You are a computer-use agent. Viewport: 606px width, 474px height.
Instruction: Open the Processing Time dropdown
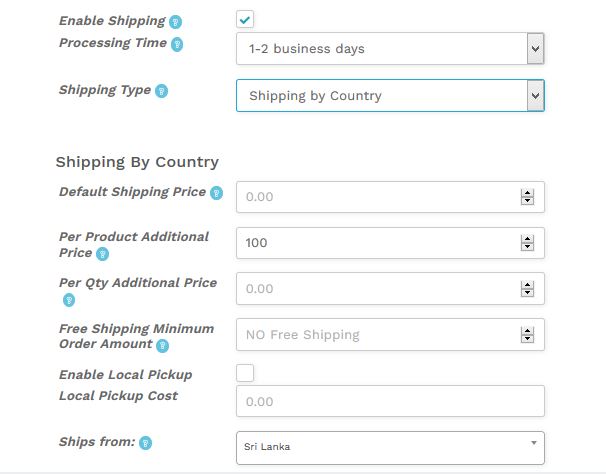[x=390, y=49]
